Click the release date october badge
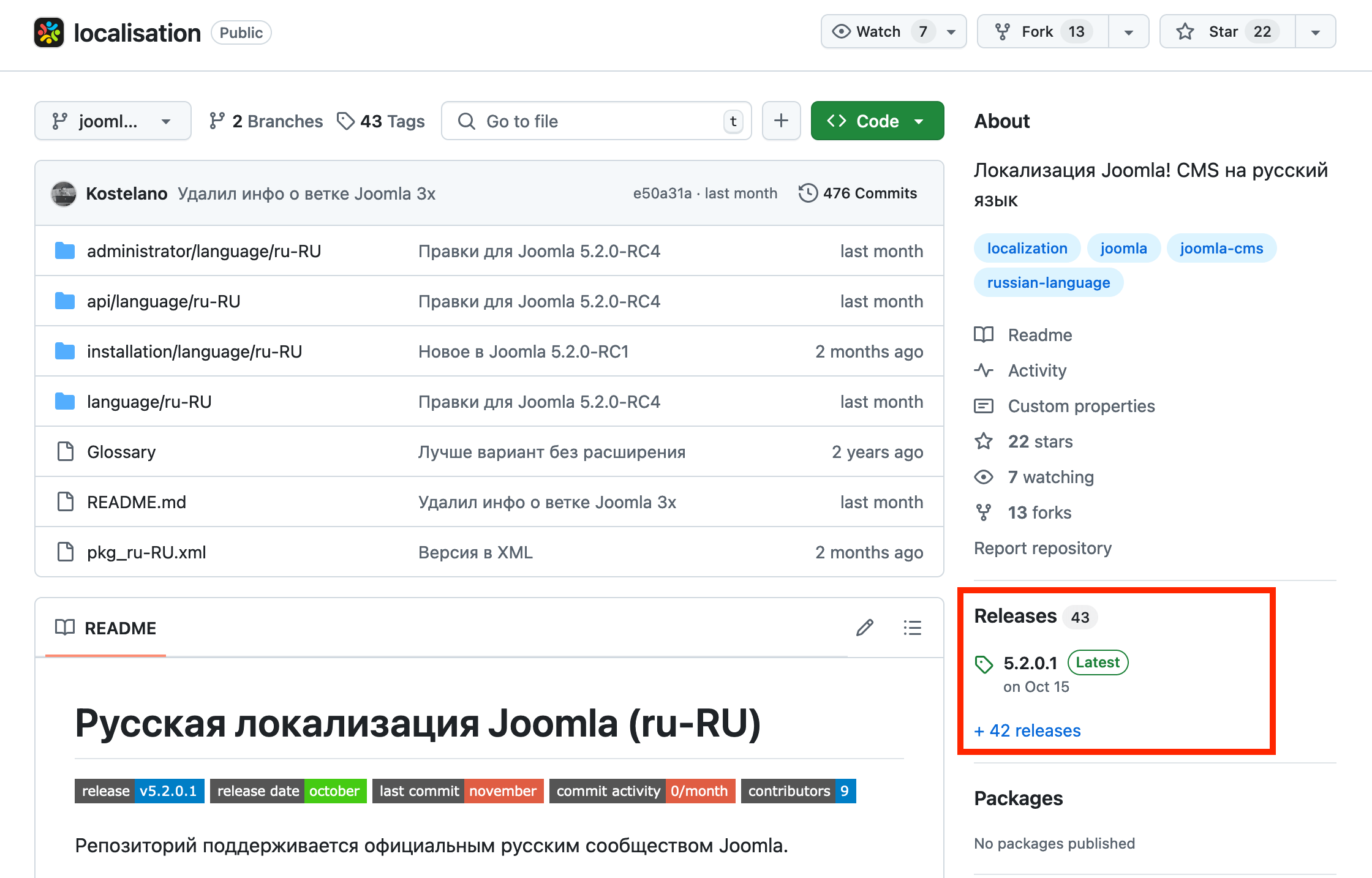1372x878 pixels. pos(288,791)
